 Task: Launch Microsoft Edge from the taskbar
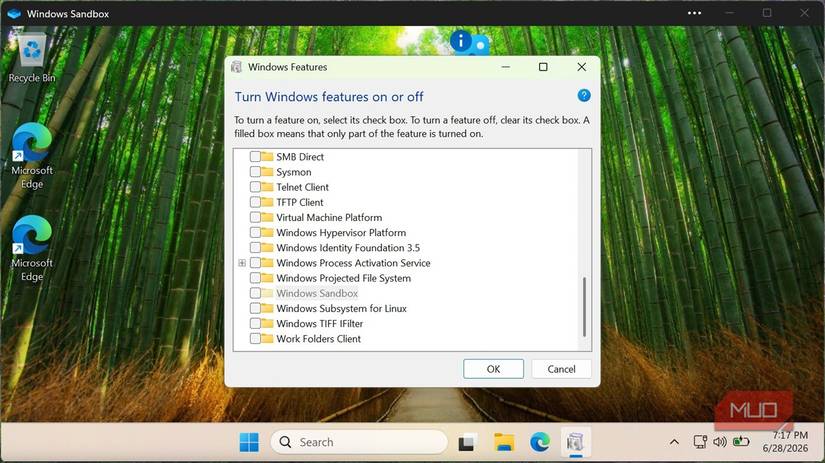click(x=540, y=442)
